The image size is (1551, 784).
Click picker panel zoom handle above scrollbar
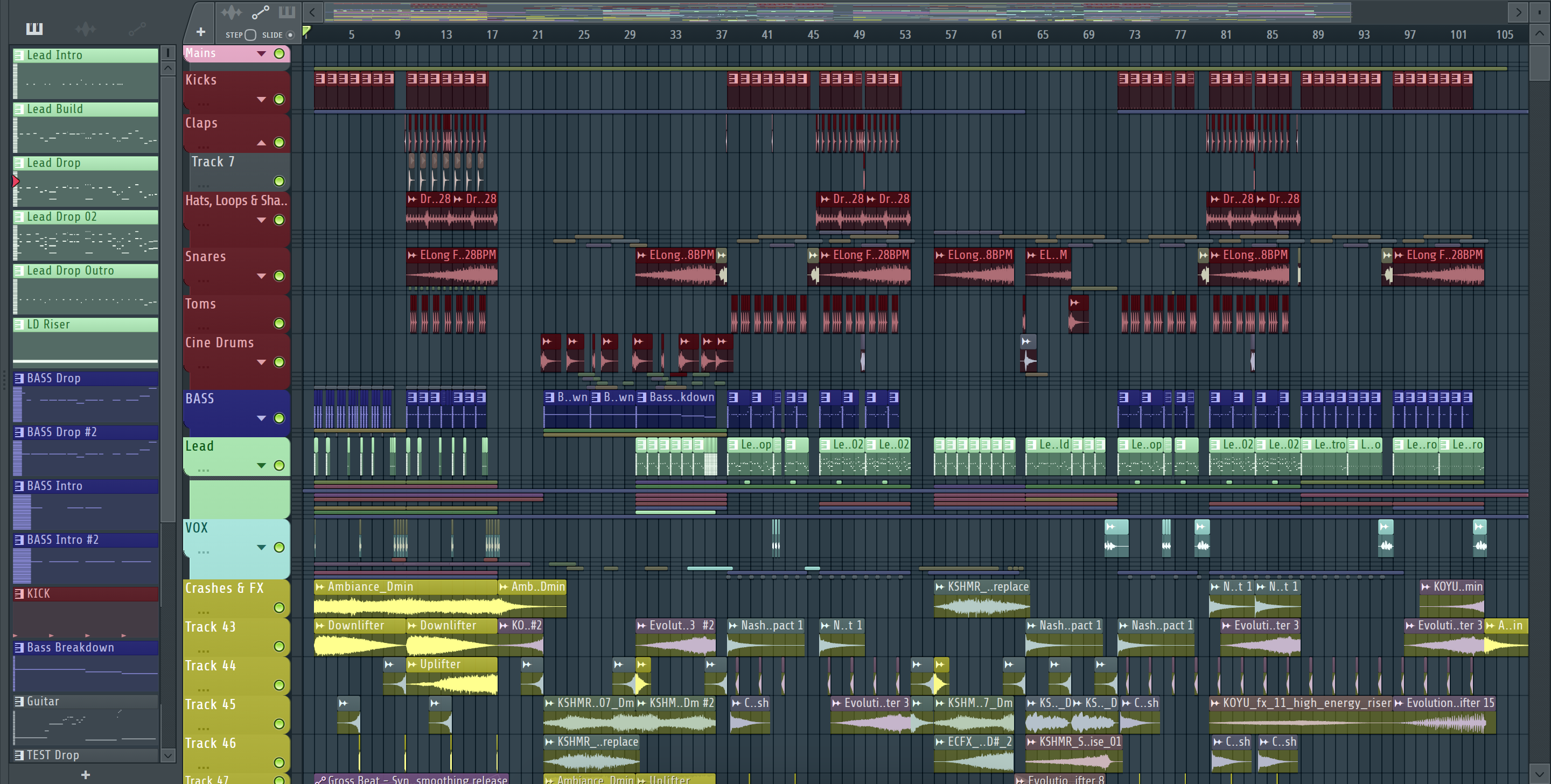(168, 53)
